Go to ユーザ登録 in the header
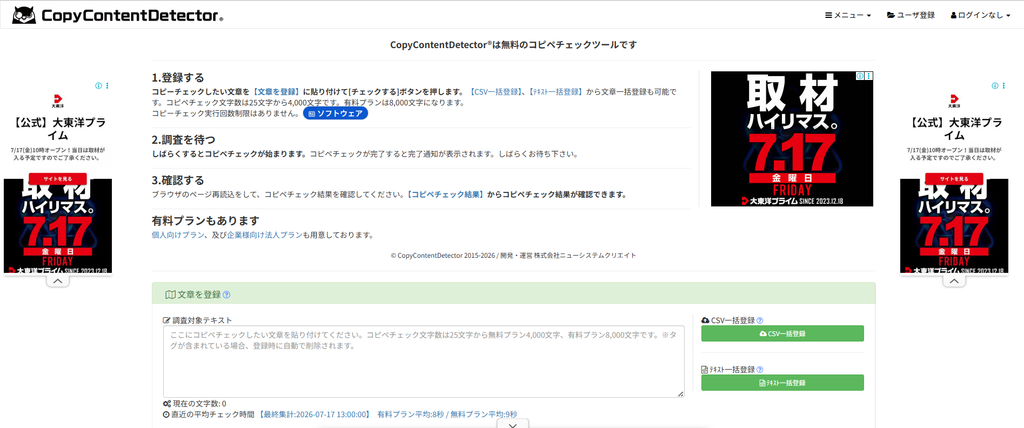The image size is (1024, 428). coord(910,15)
